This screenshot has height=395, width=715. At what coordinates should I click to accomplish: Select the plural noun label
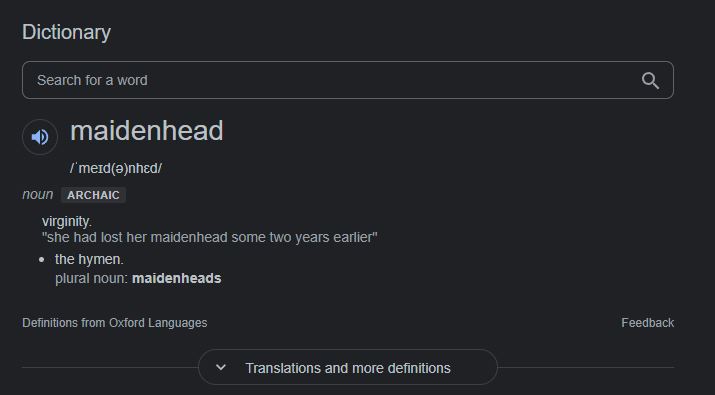(x=92, y=278)
